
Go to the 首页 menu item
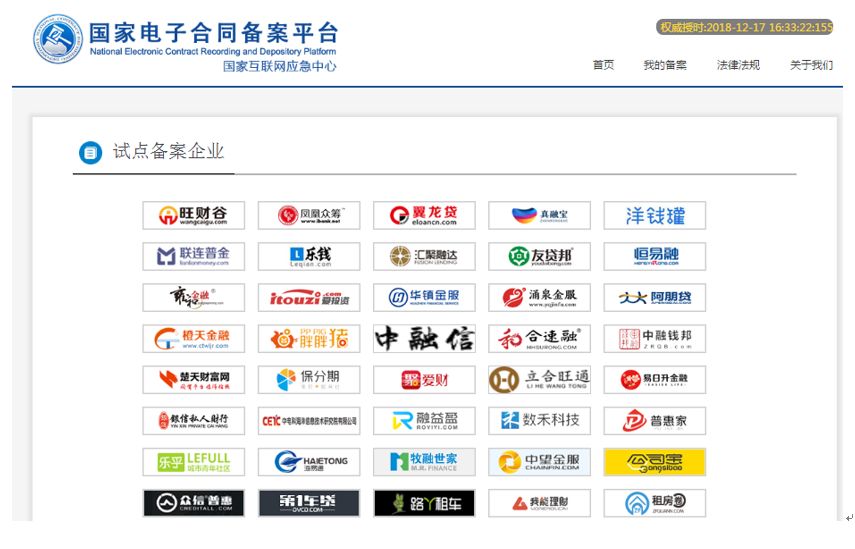pos(603,65)
